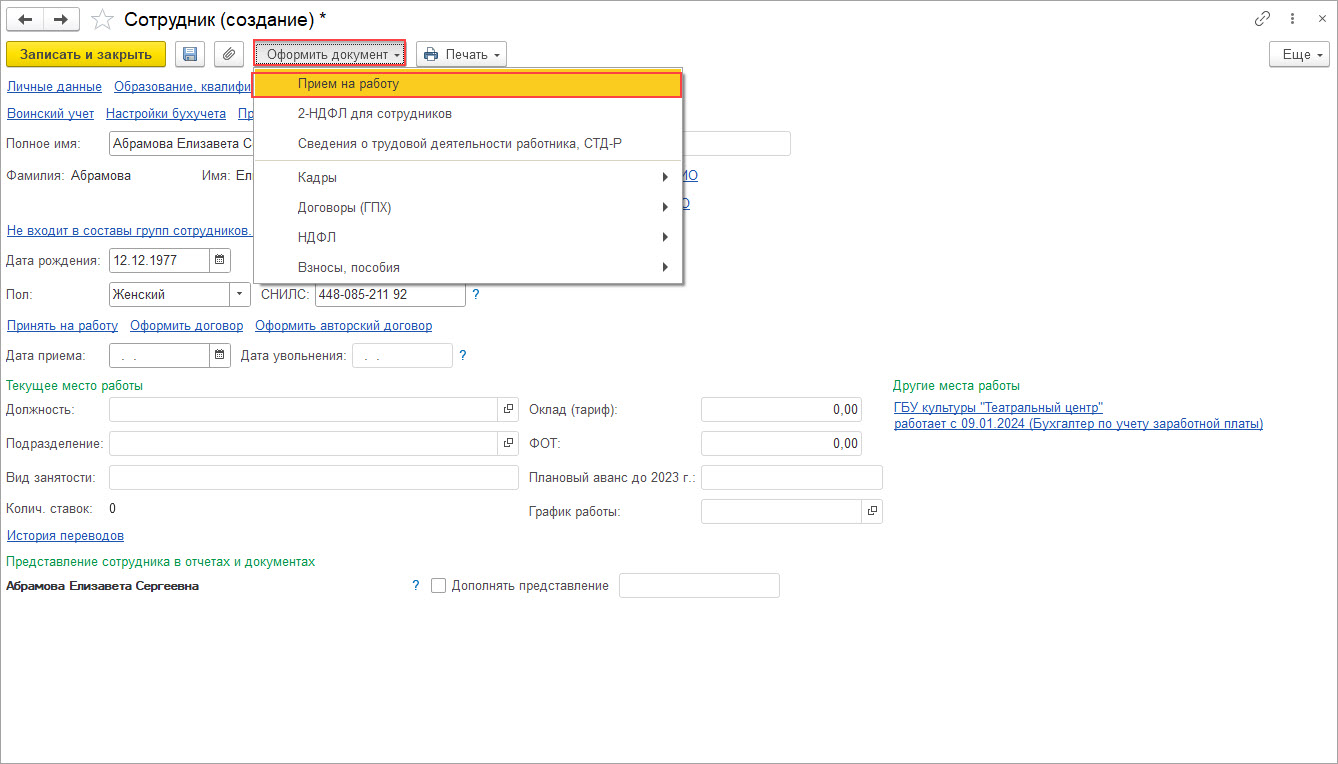Click the Дата приема field
Image resolution: width=1338 pixels, height=764 pixels.
click(160, 355)
